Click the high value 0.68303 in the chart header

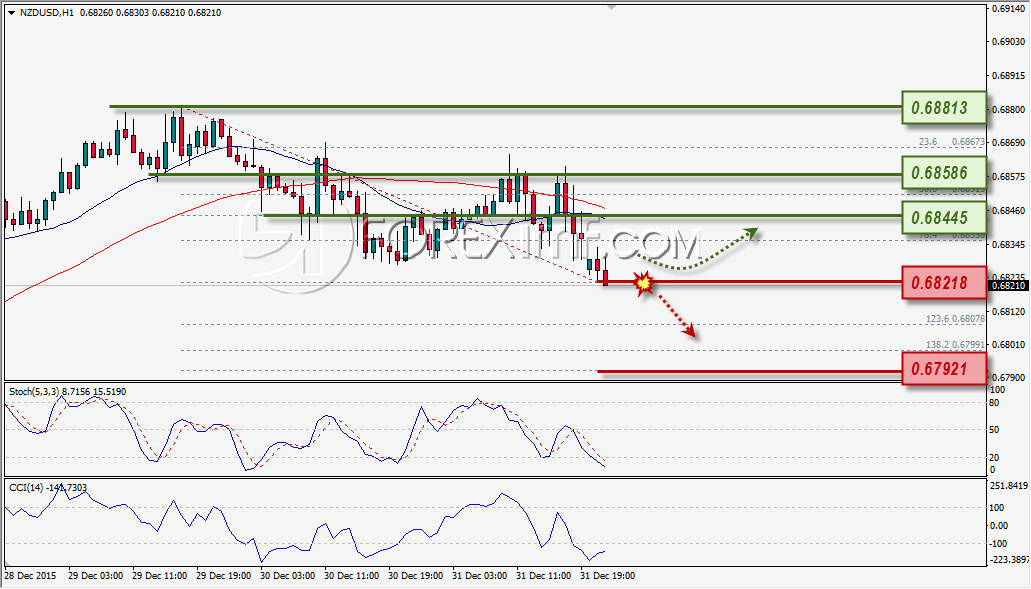132,12
